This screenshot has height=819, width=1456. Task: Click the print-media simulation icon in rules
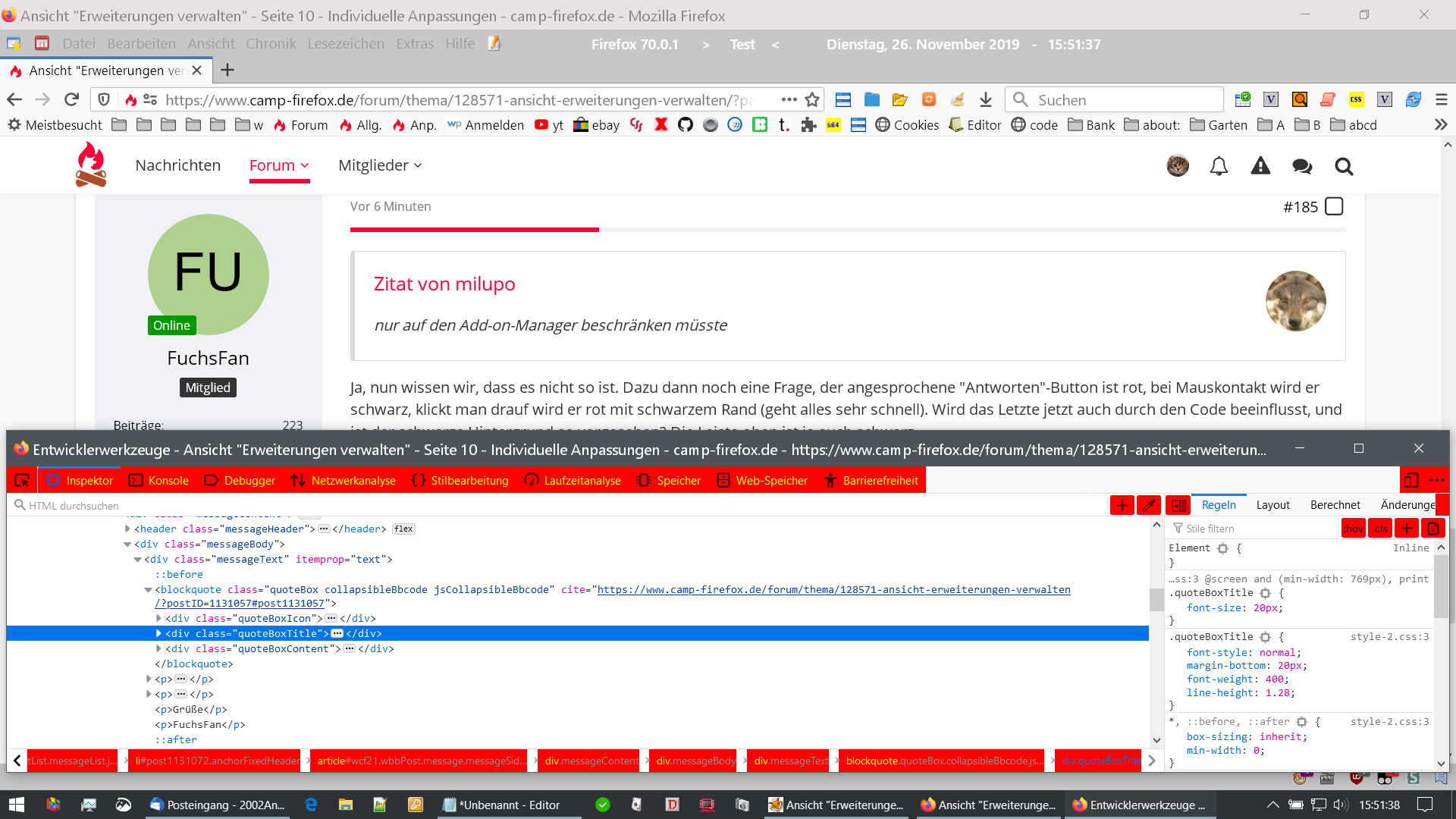click(x=1432, y=529)
